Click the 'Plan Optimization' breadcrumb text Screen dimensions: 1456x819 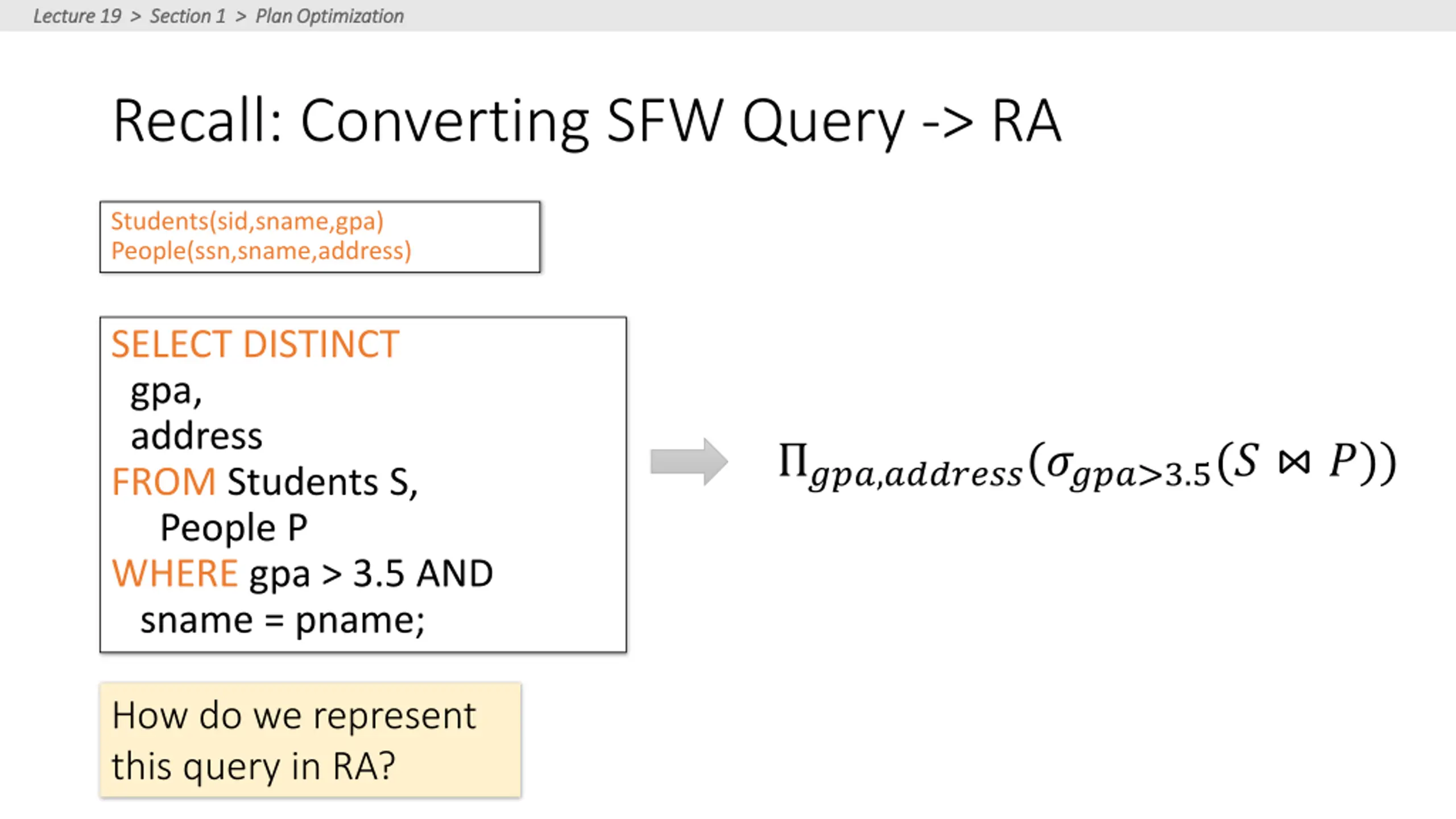[329, 16]
